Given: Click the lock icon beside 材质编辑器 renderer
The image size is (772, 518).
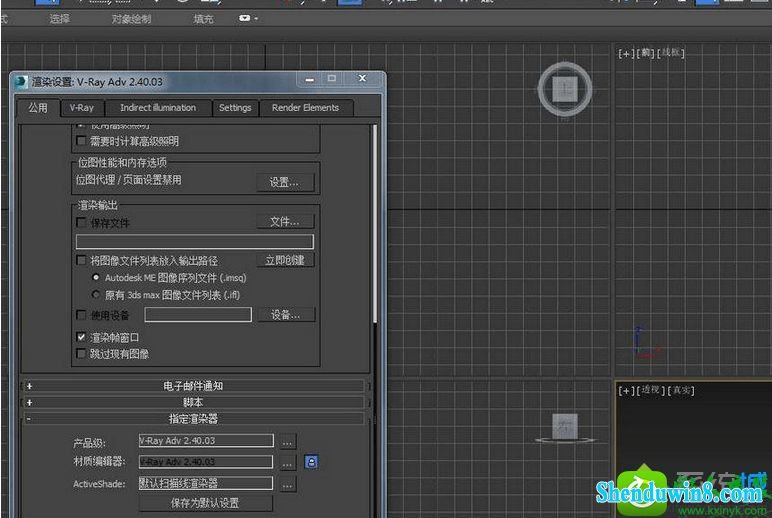Looking at the screenshot, I should (311, 462).
